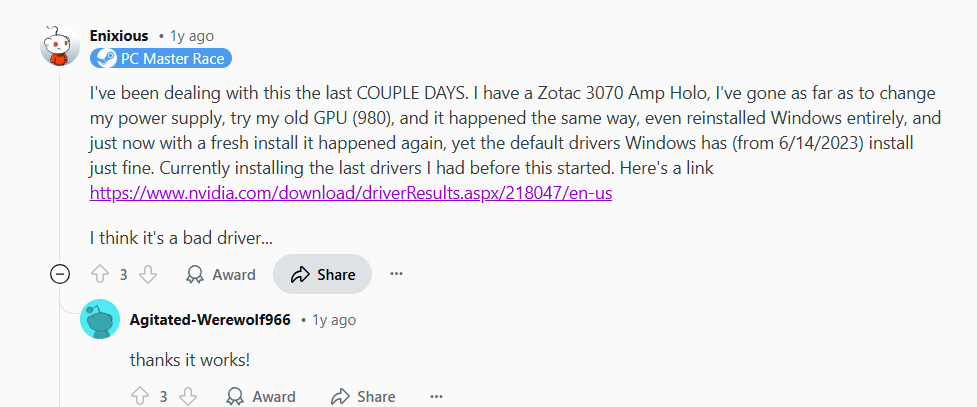Open more options on Agitated-Werewolf966's reply
Viewport: 977px width, 407px height.
[437, 396]
